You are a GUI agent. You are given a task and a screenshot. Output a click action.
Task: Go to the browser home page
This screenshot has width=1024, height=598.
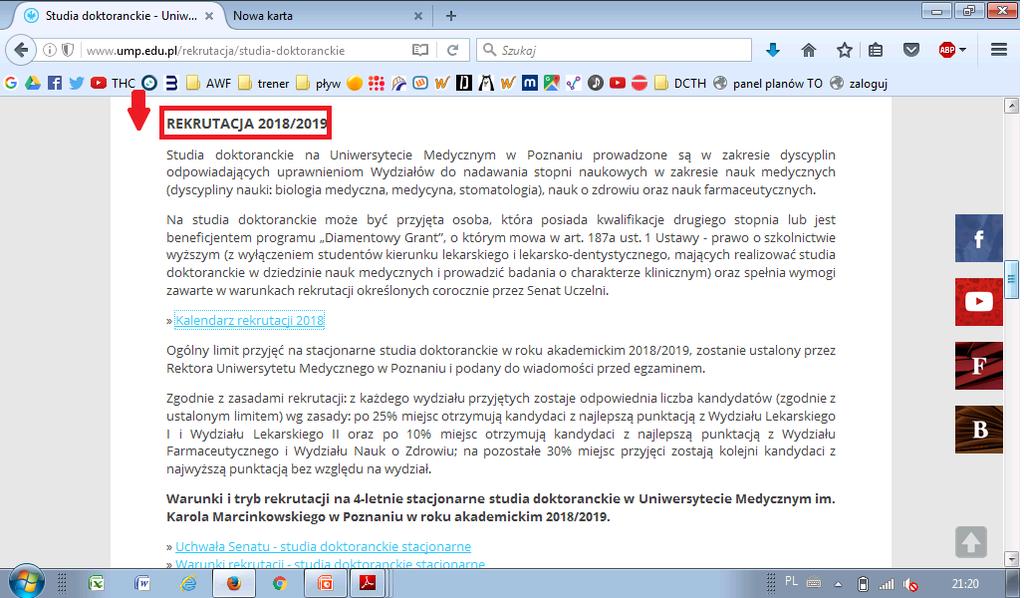pyautogui.click(x=808, y=50)
